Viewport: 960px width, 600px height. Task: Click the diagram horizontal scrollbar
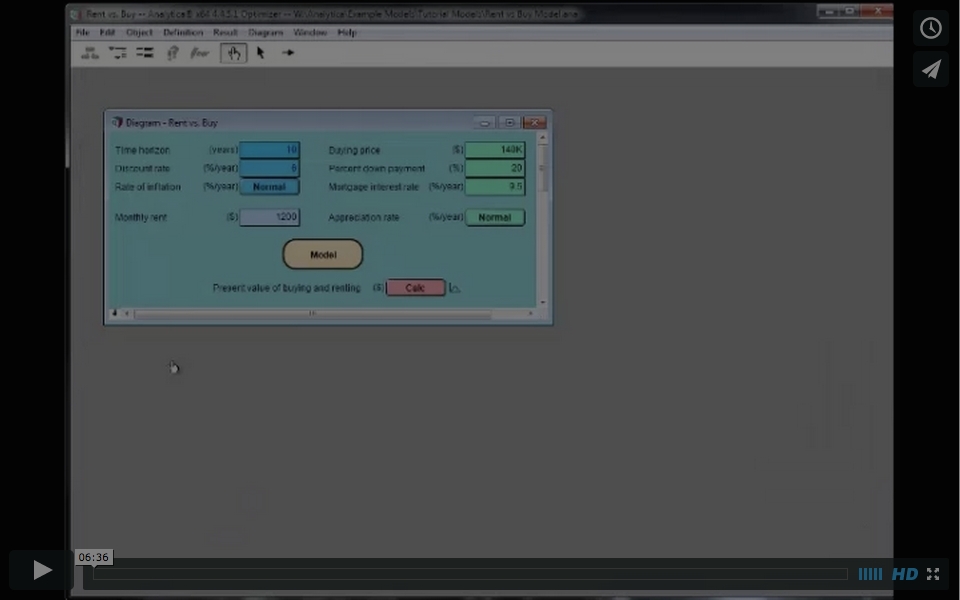pyautogui.click(x=312, y=314)
